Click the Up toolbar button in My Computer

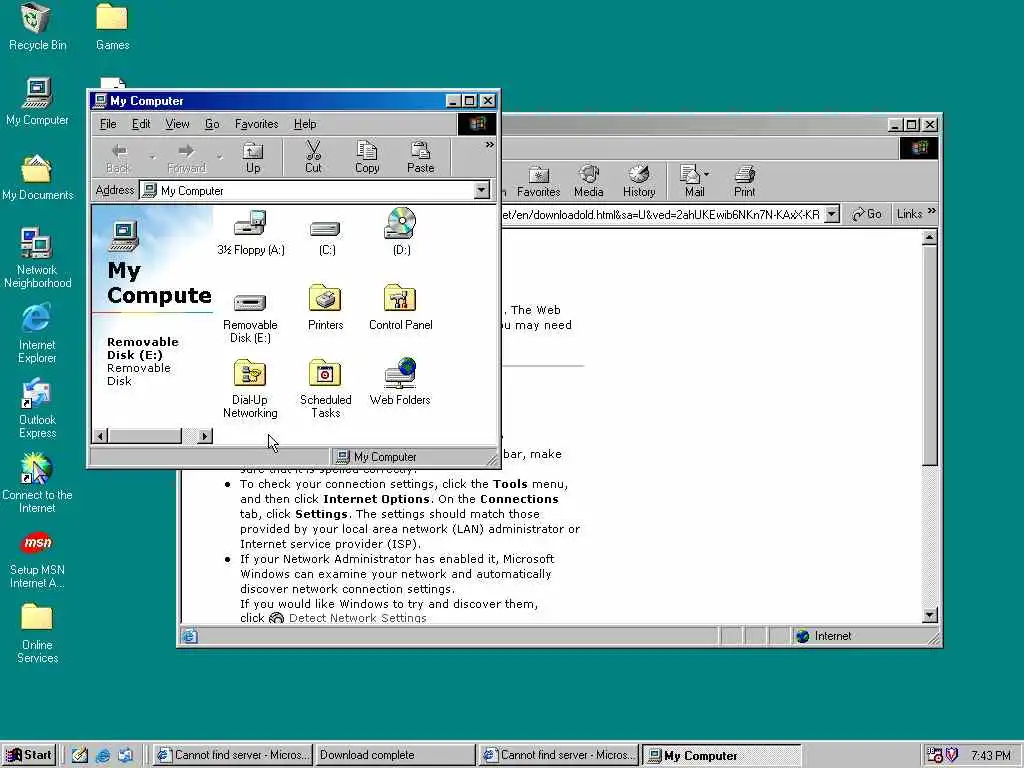point(253,157)
